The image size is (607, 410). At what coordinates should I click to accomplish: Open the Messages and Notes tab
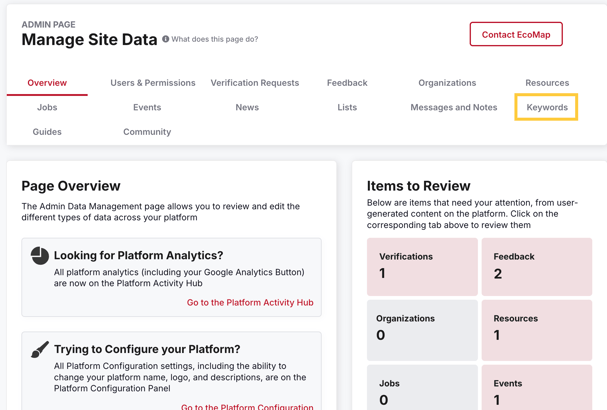point(454,107)
